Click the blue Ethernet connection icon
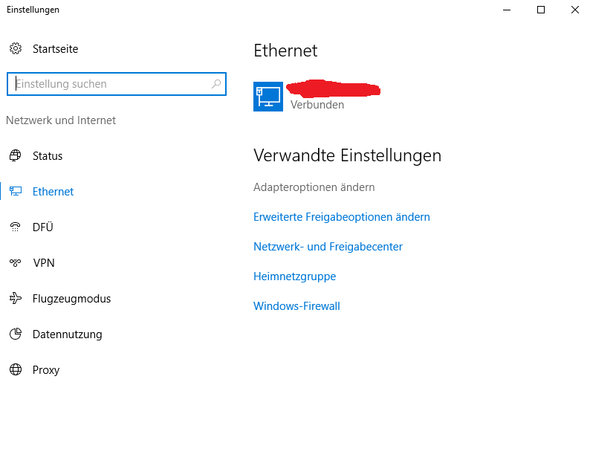This screenshot has height=466, width=590. pyautogui.click(x=268, y=97)
